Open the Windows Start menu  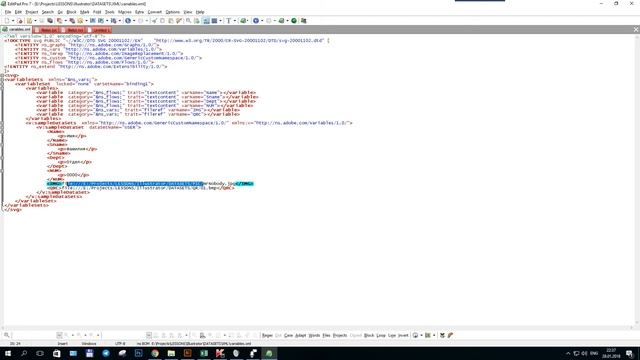[8, 353]
